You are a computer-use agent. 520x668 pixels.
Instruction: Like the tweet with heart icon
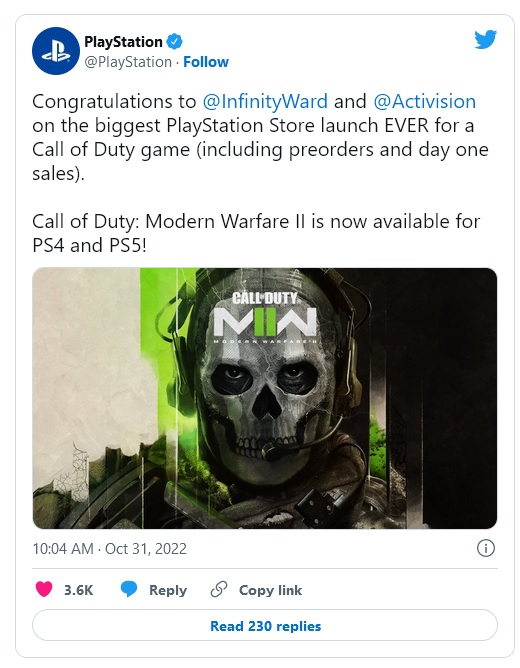[x=44, y=590]
